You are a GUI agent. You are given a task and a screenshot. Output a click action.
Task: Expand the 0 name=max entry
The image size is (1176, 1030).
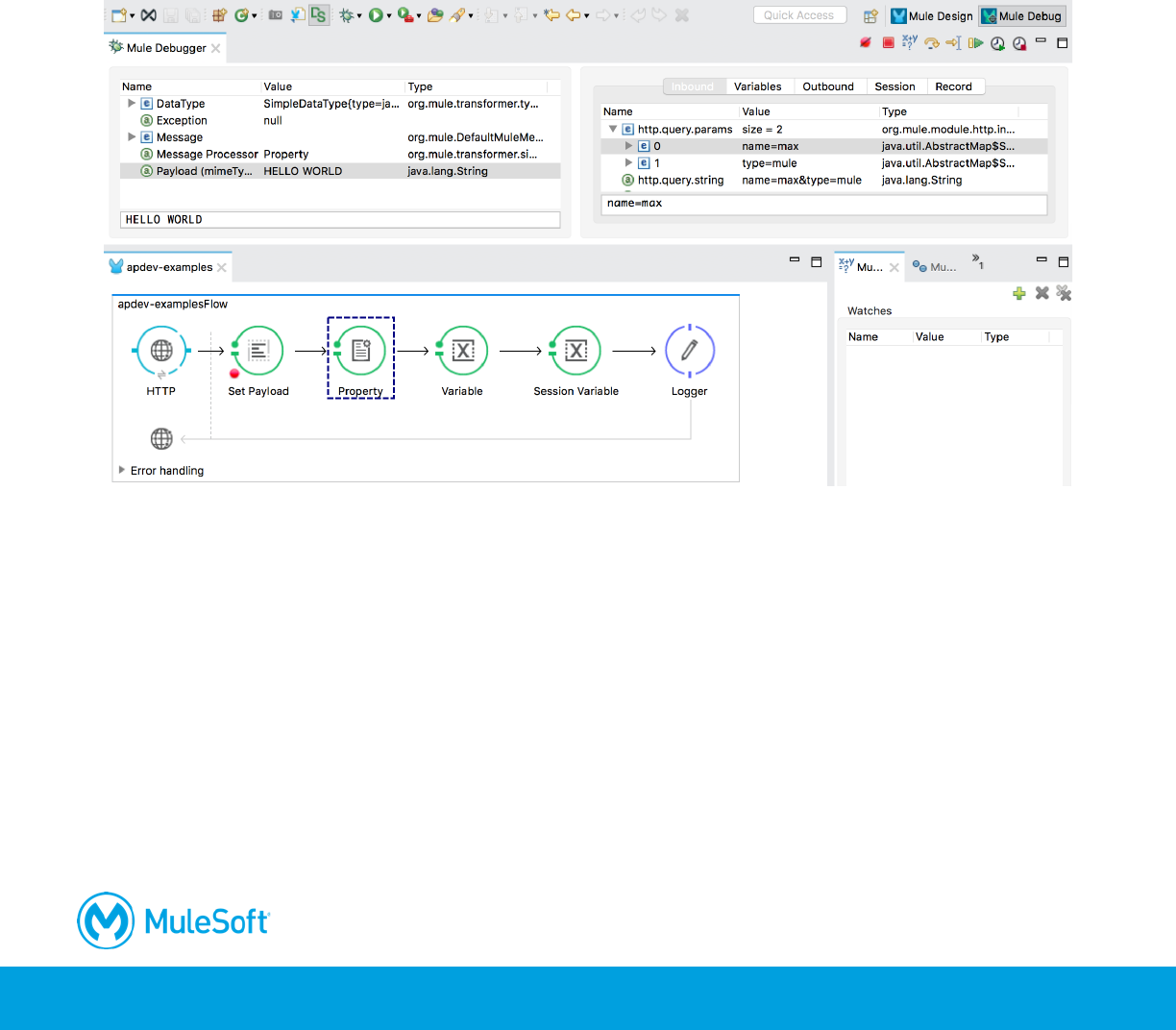click(x=628, y=146)
